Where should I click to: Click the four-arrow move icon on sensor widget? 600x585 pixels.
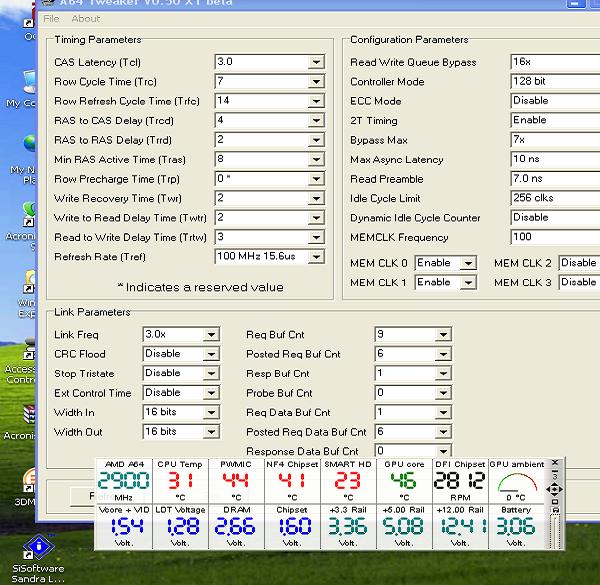point(554,489)
